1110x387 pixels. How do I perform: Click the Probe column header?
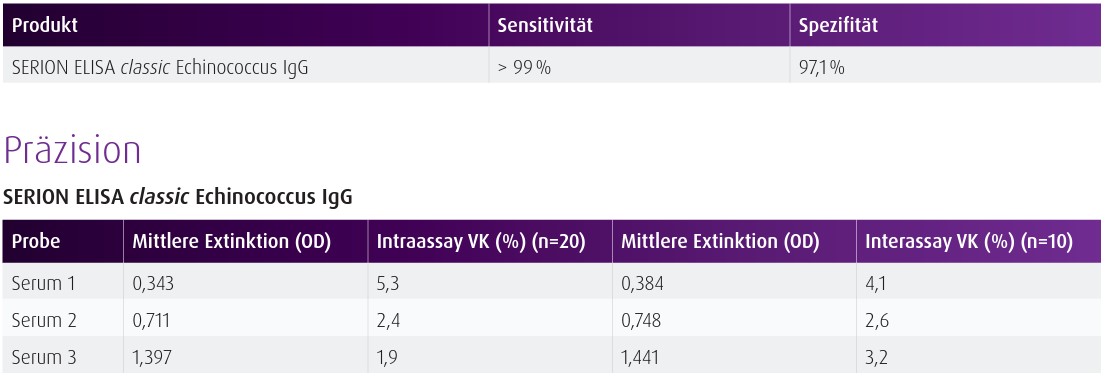click(x=36, y=242)
